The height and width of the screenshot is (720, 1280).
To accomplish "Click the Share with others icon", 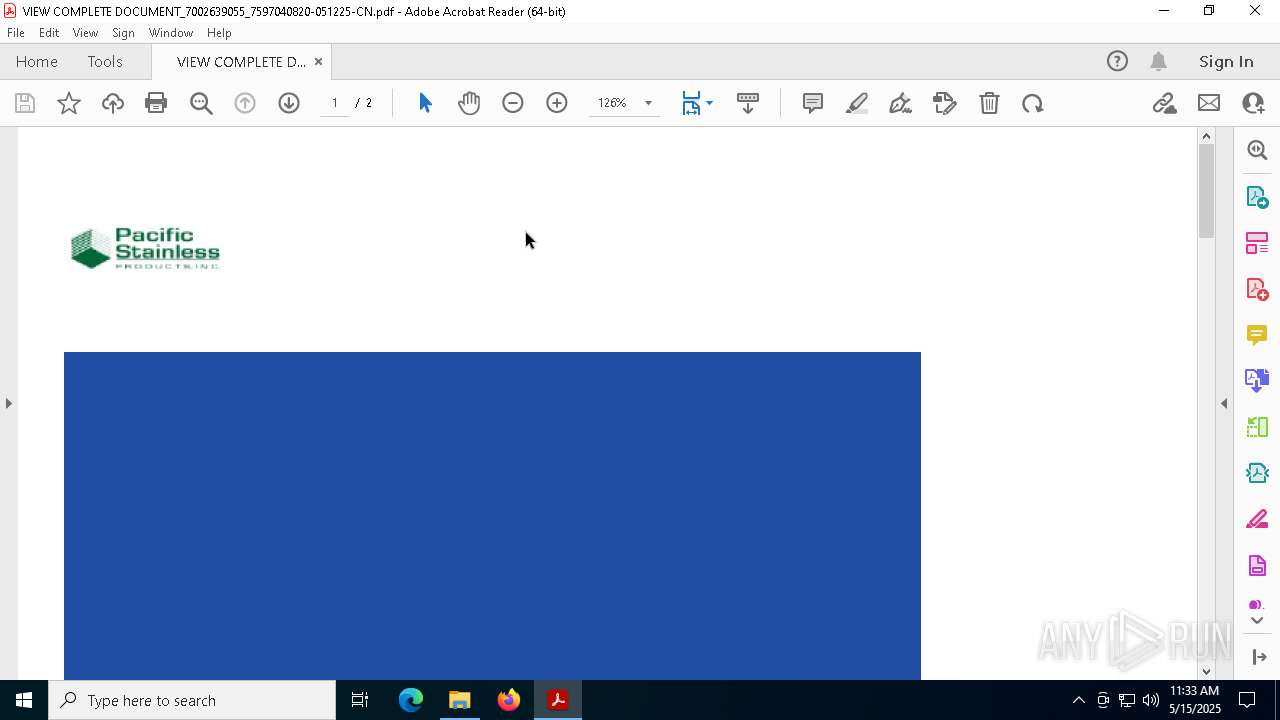I will point(1253,103).
